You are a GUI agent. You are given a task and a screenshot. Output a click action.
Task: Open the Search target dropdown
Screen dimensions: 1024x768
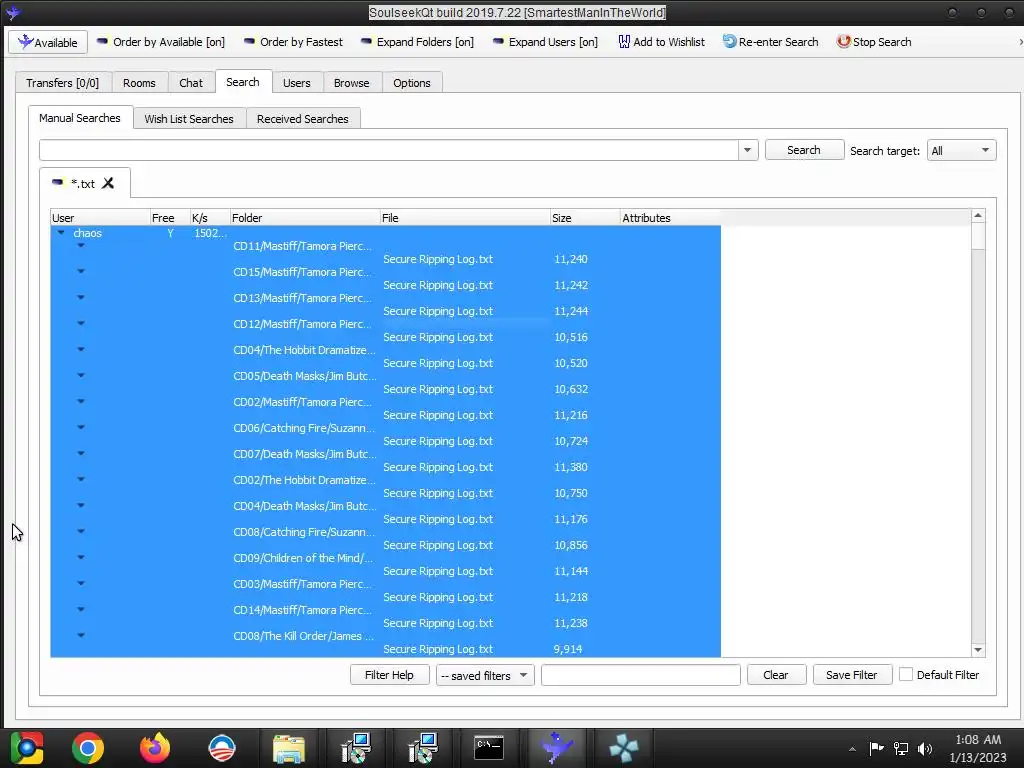tap(961, 151)
